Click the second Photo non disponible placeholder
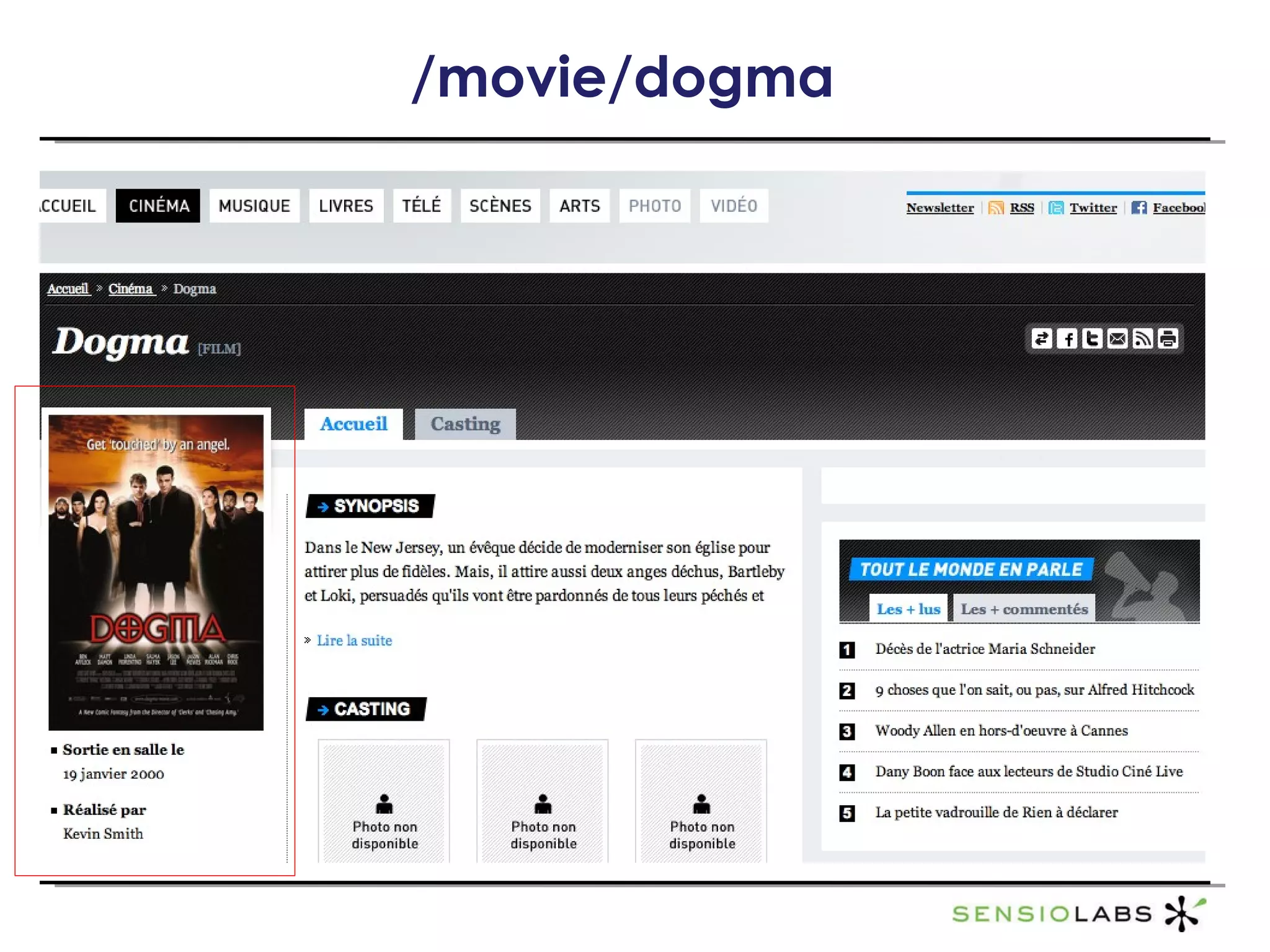Image resolution: width=1270 pixels, height=952 pixels. pyautogui.click(x=543, y=801)
